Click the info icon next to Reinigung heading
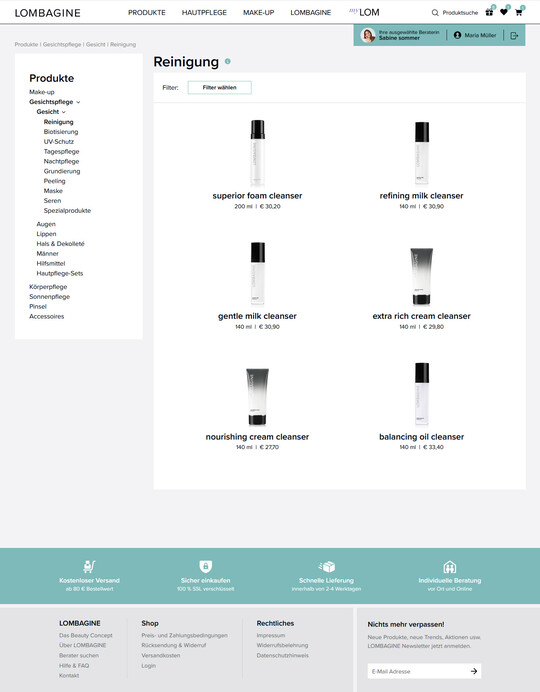The height and width of the screenshot is (692, 540). click(x=228, y=61)
